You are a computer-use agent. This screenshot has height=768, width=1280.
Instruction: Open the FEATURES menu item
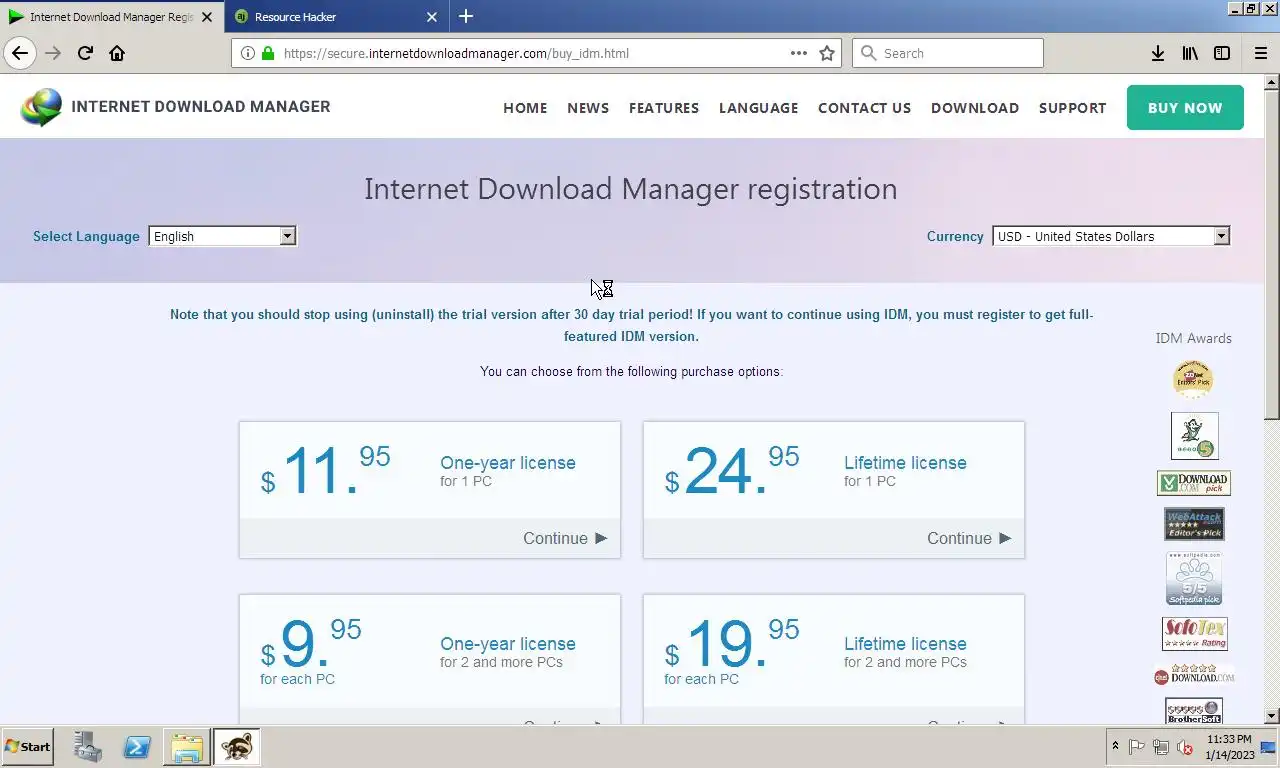coord(664,108)
